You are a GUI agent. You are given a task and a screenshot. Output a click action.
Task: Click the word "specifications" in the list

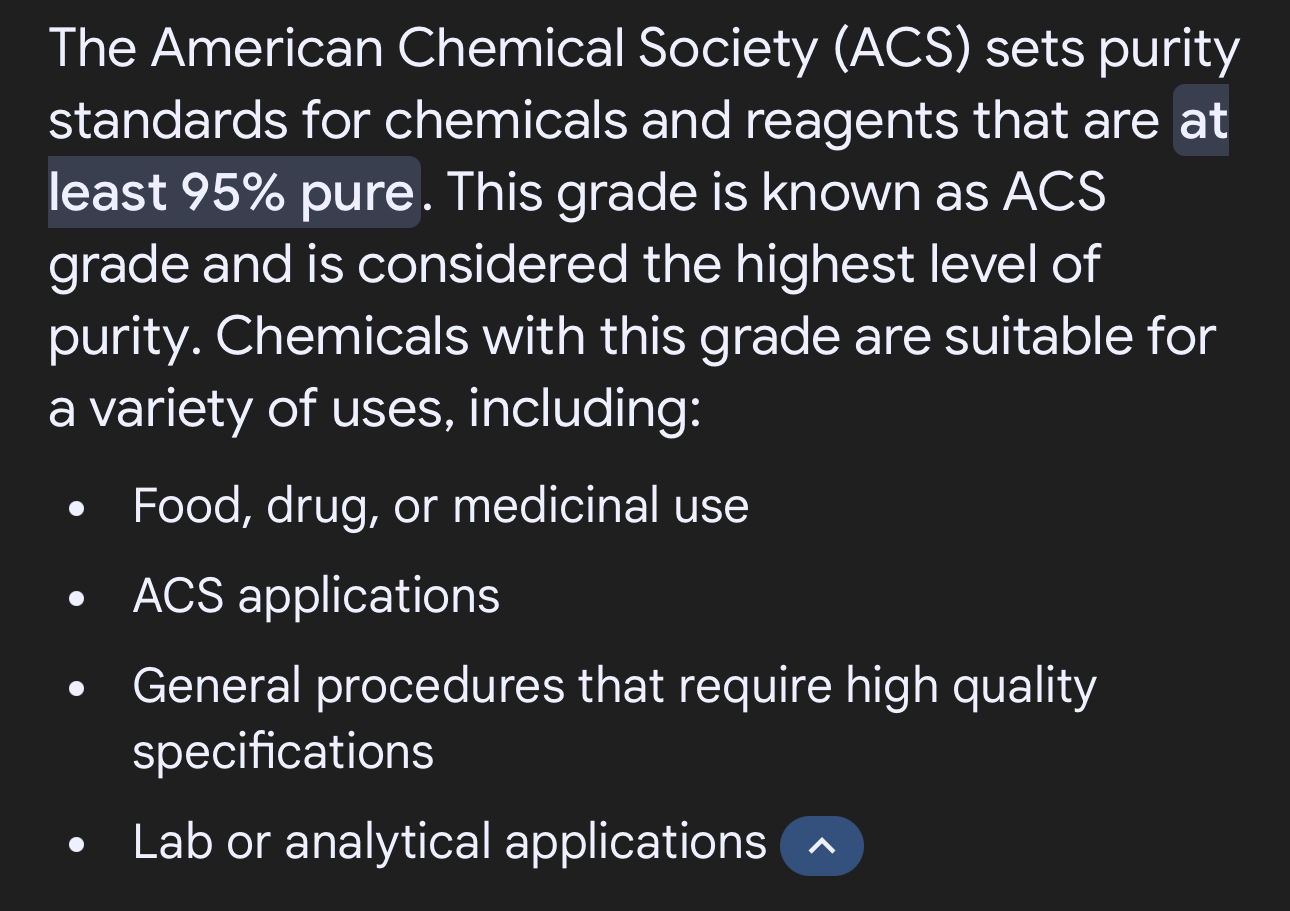283,752
